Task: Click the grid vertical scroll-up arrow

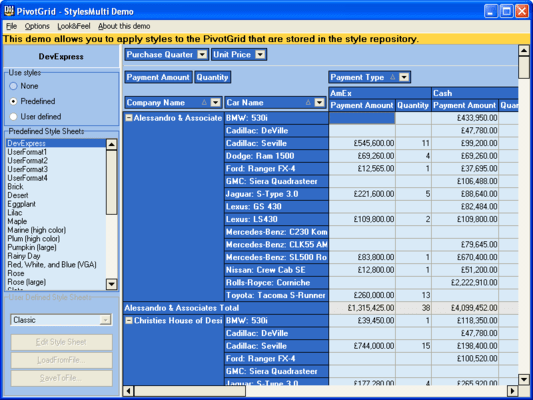Action: point(524,51)
